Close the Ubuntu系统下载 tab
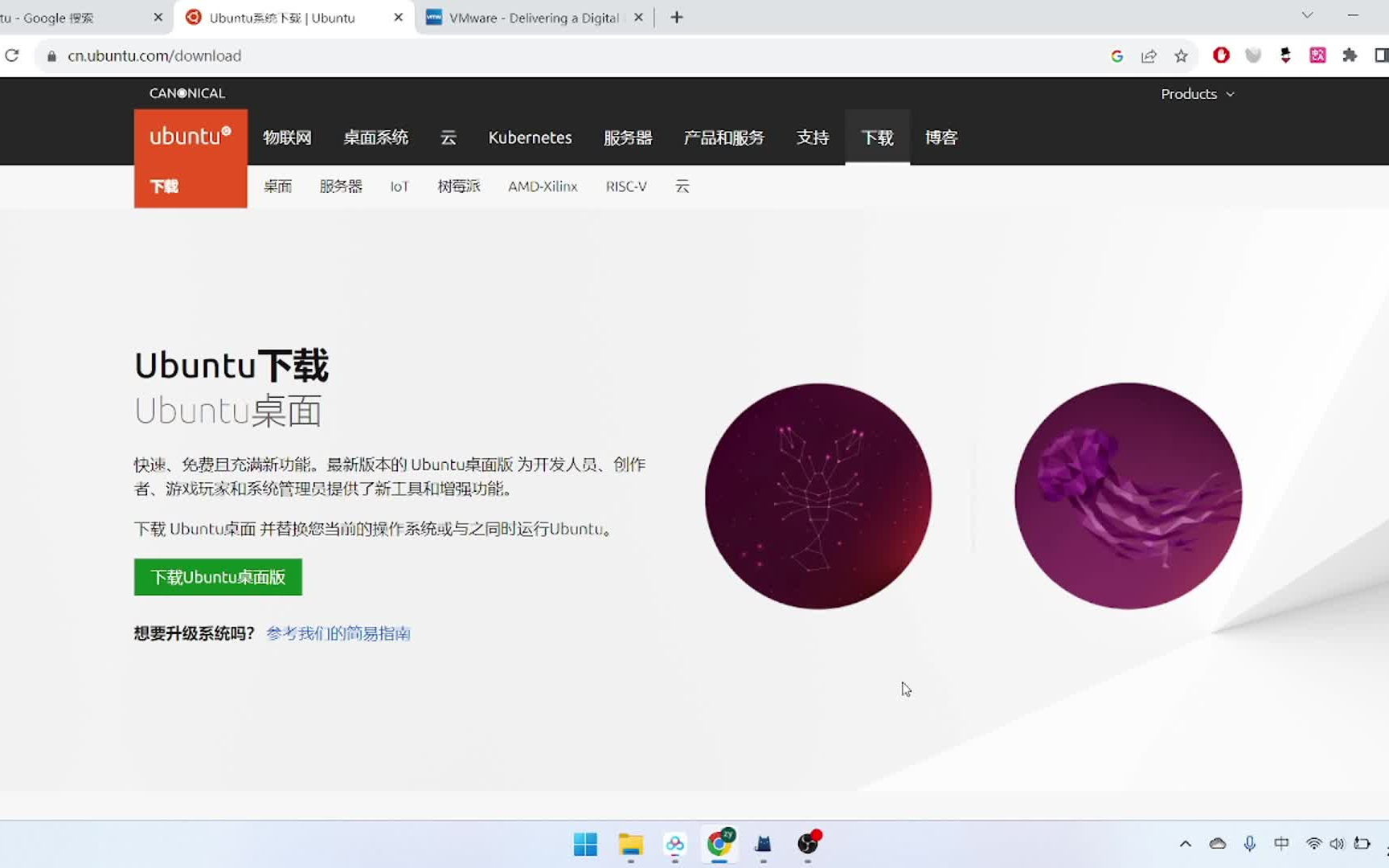 coord(398,17)
